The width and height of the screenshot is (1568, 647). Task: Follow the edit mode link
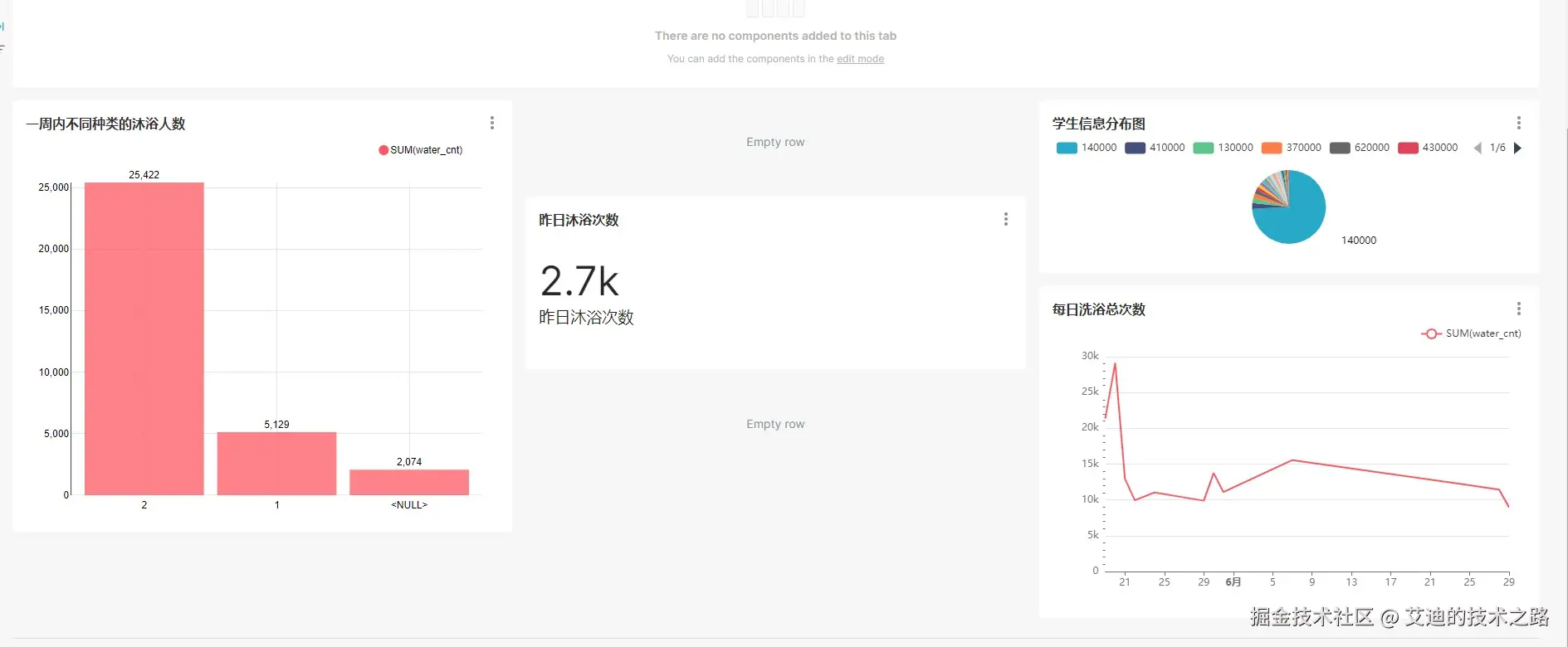pos(860,59)
